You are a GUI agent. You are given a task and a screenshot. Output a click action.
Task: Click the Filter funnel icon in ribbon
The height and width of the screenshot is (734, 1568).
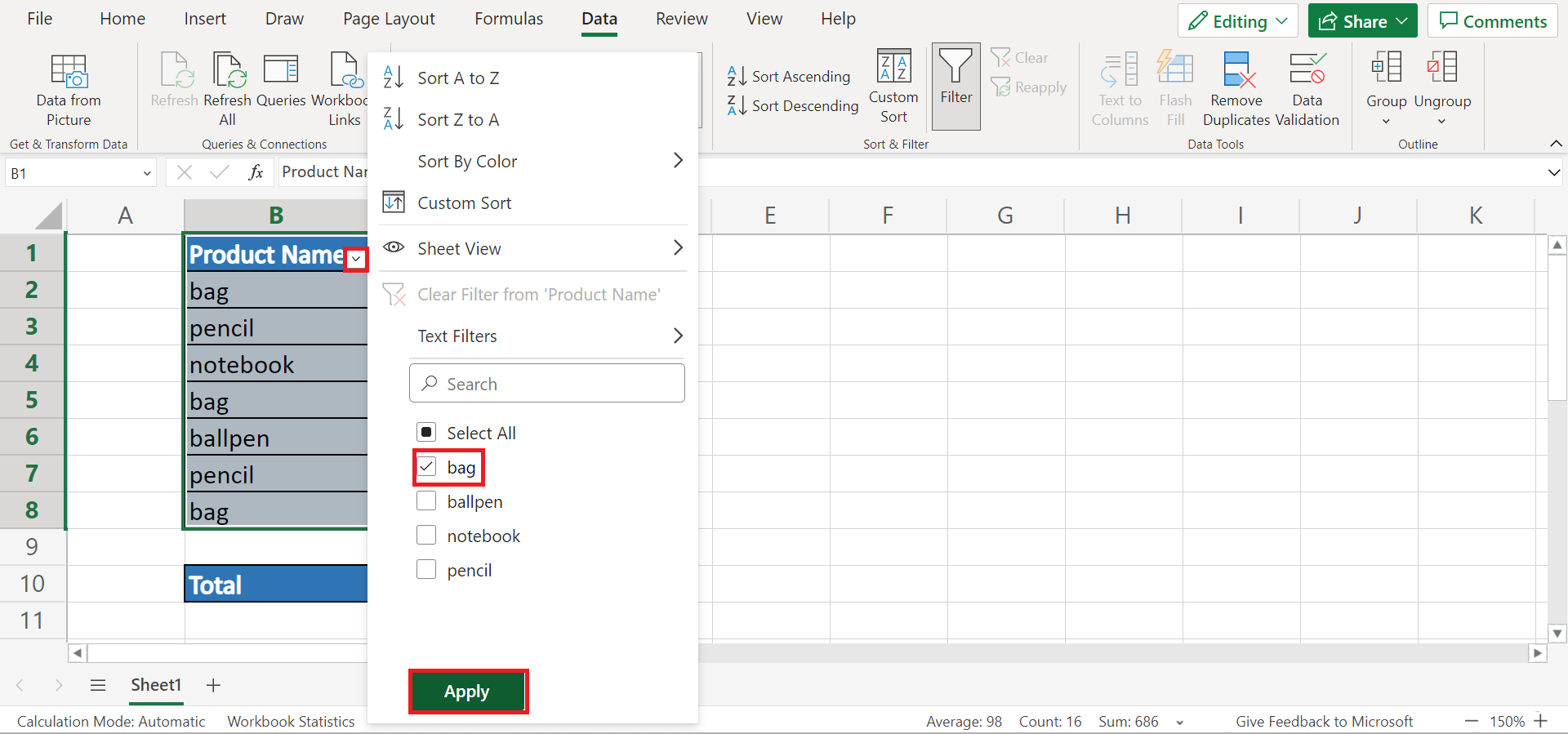(x=955, y=67)
